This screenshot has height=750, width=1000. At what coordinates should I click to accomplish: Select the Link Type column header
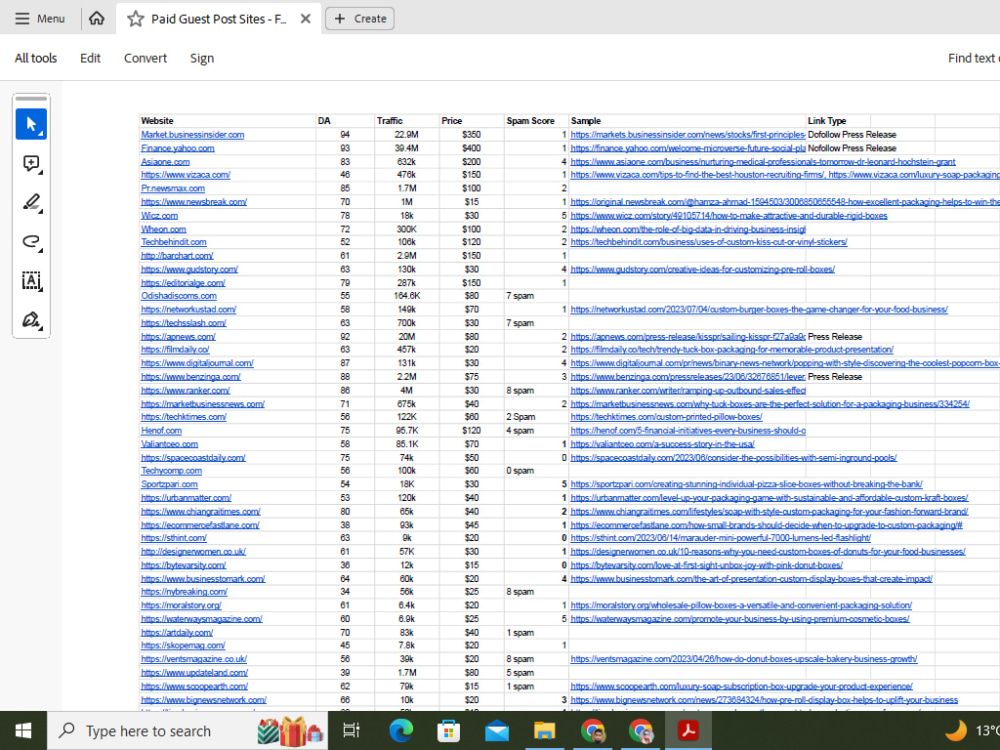click(827, 121)
